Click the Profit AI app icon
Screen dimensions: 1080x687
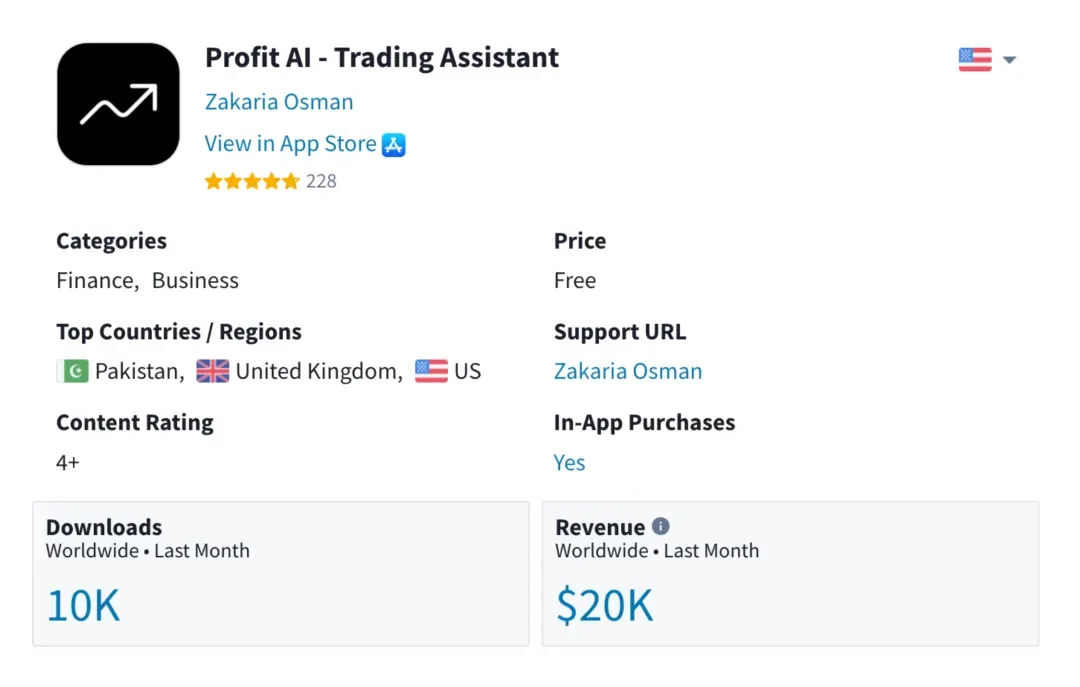118,104
